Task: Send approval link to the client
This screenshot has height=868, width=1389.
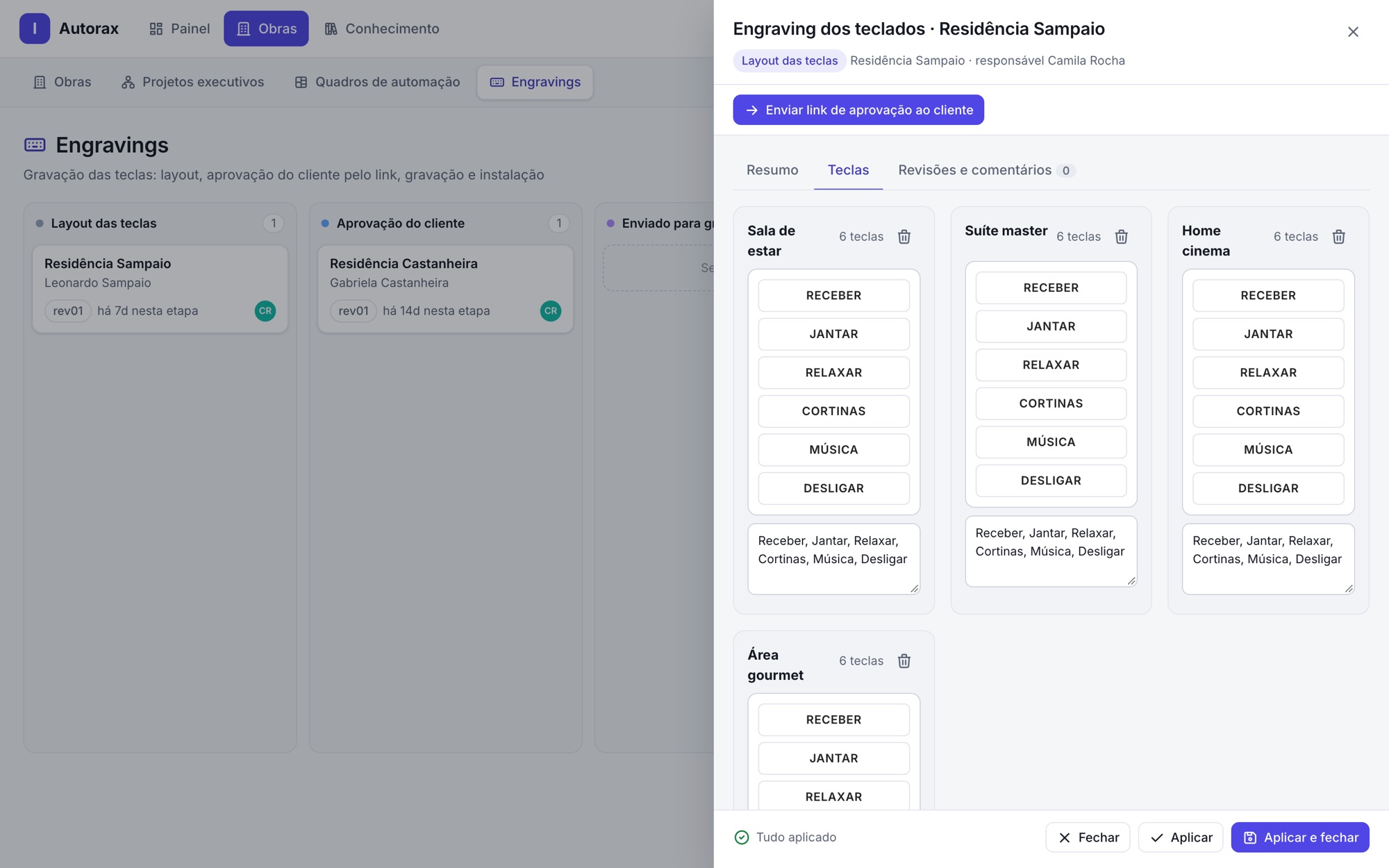Action: tap(858, 110)
